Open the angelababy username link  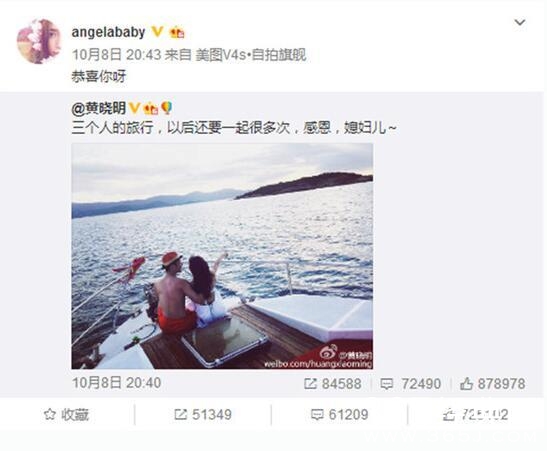(x=108, y=32)
